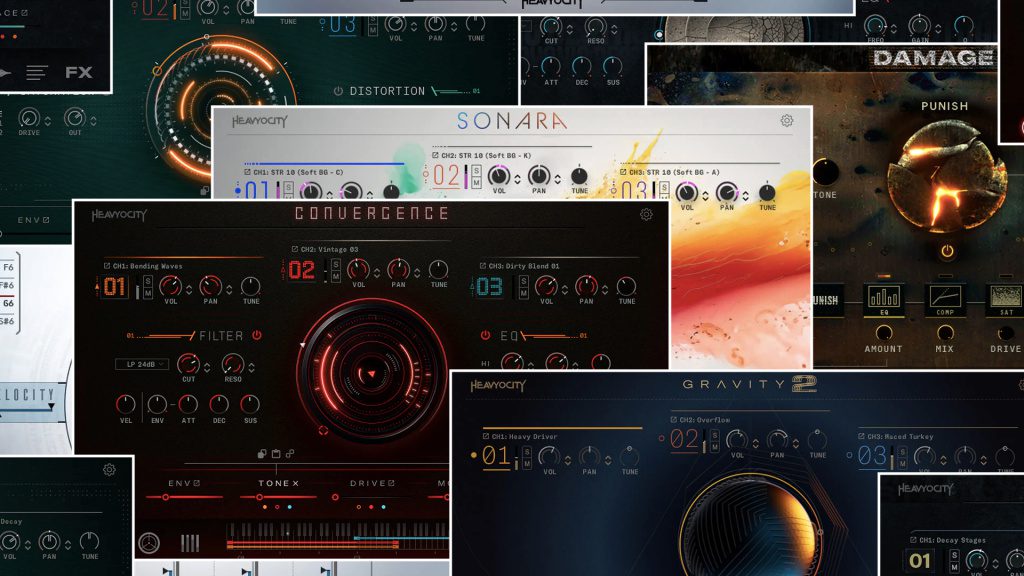Click the list lines icon beside FX
This screenshot has height=576, width=1024.
(x=37, y=72)
